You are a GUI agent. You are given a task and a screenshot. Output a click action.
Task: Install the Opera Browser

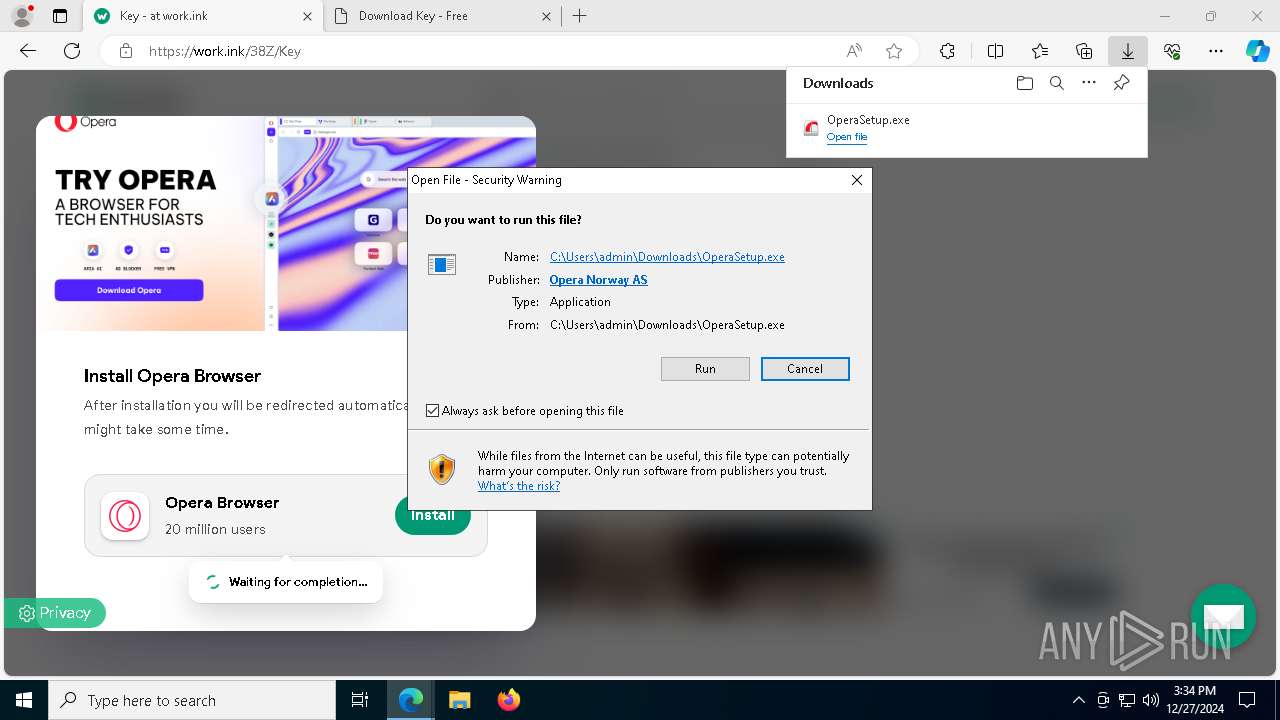(x=433, y=516)
